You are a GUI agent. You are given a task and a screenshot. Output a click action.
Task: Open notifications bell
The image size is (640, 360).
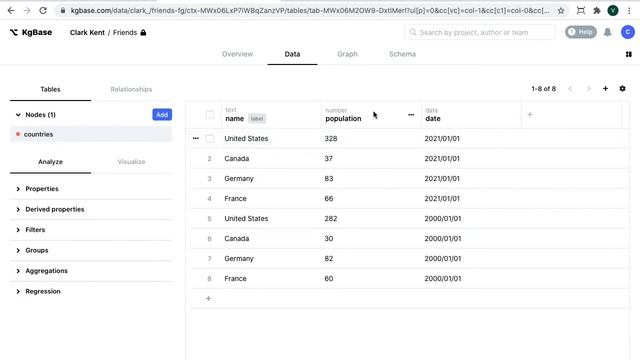point(607,32)
